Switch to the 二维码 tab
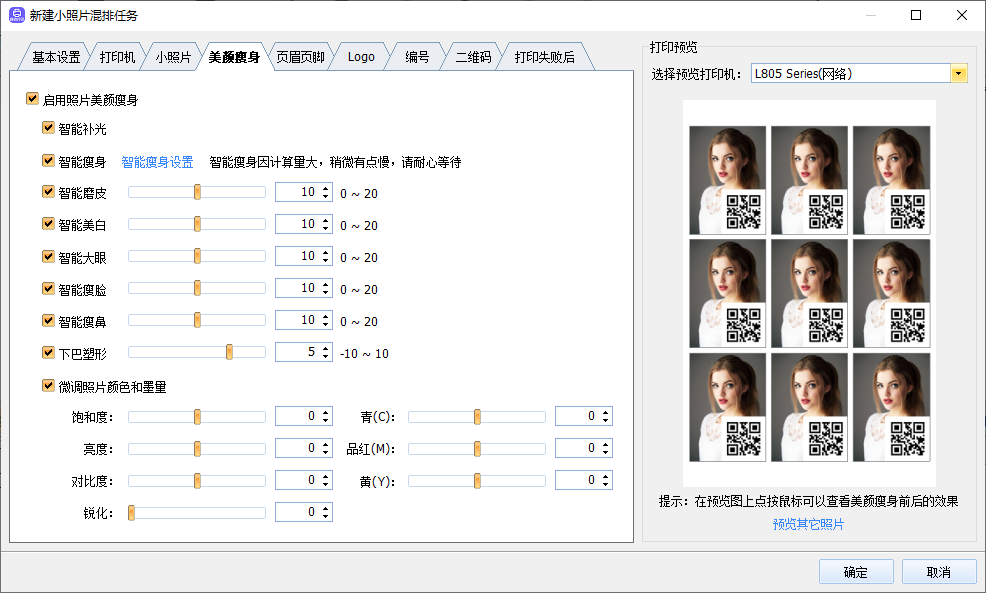This screenshot has height=593, width=986. coord(473,58)
